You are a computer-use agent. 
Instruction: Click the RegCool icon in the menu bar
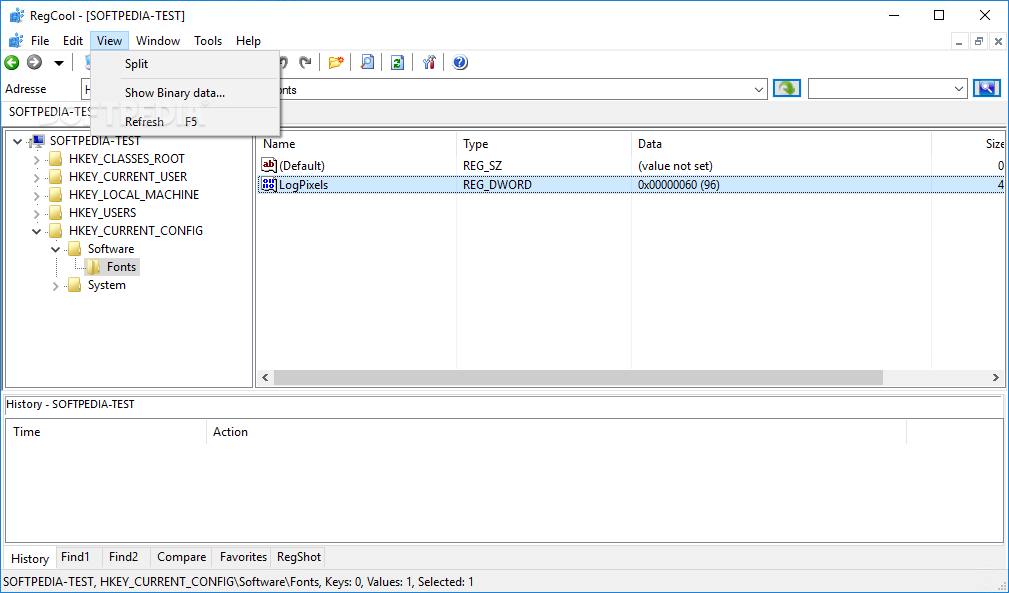[x=15, y=41]
